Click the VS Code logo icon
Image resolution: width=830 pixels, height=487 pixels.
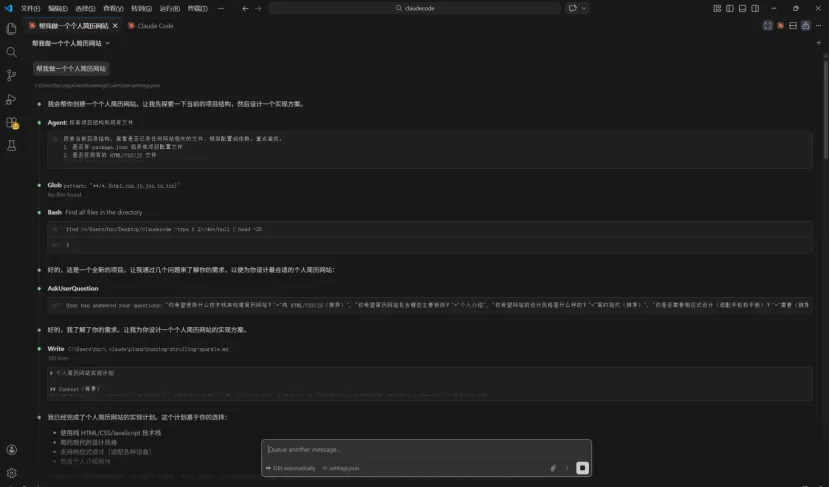point(8,8)
